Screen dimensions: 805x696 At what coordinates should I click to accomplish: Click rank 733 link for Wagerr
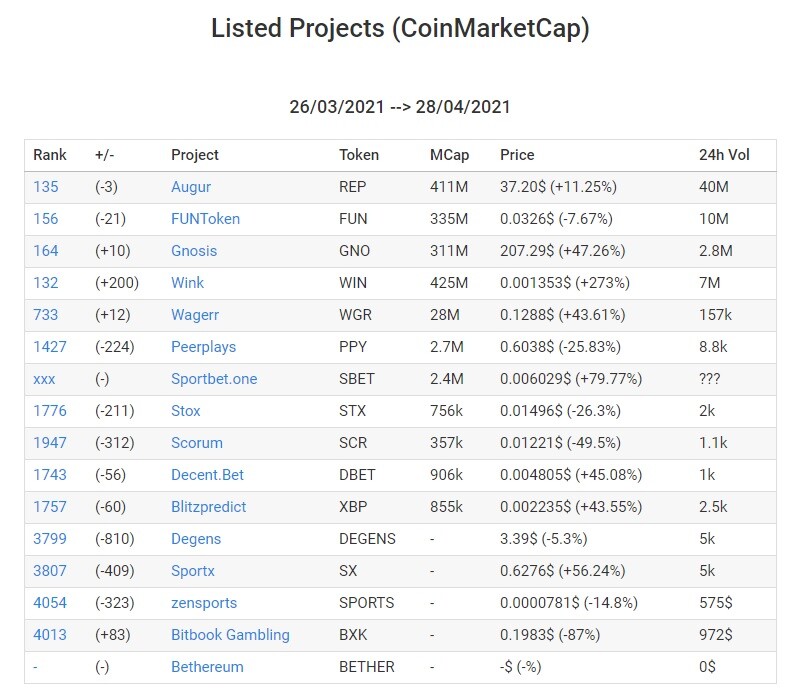click(x=46, y=315)
